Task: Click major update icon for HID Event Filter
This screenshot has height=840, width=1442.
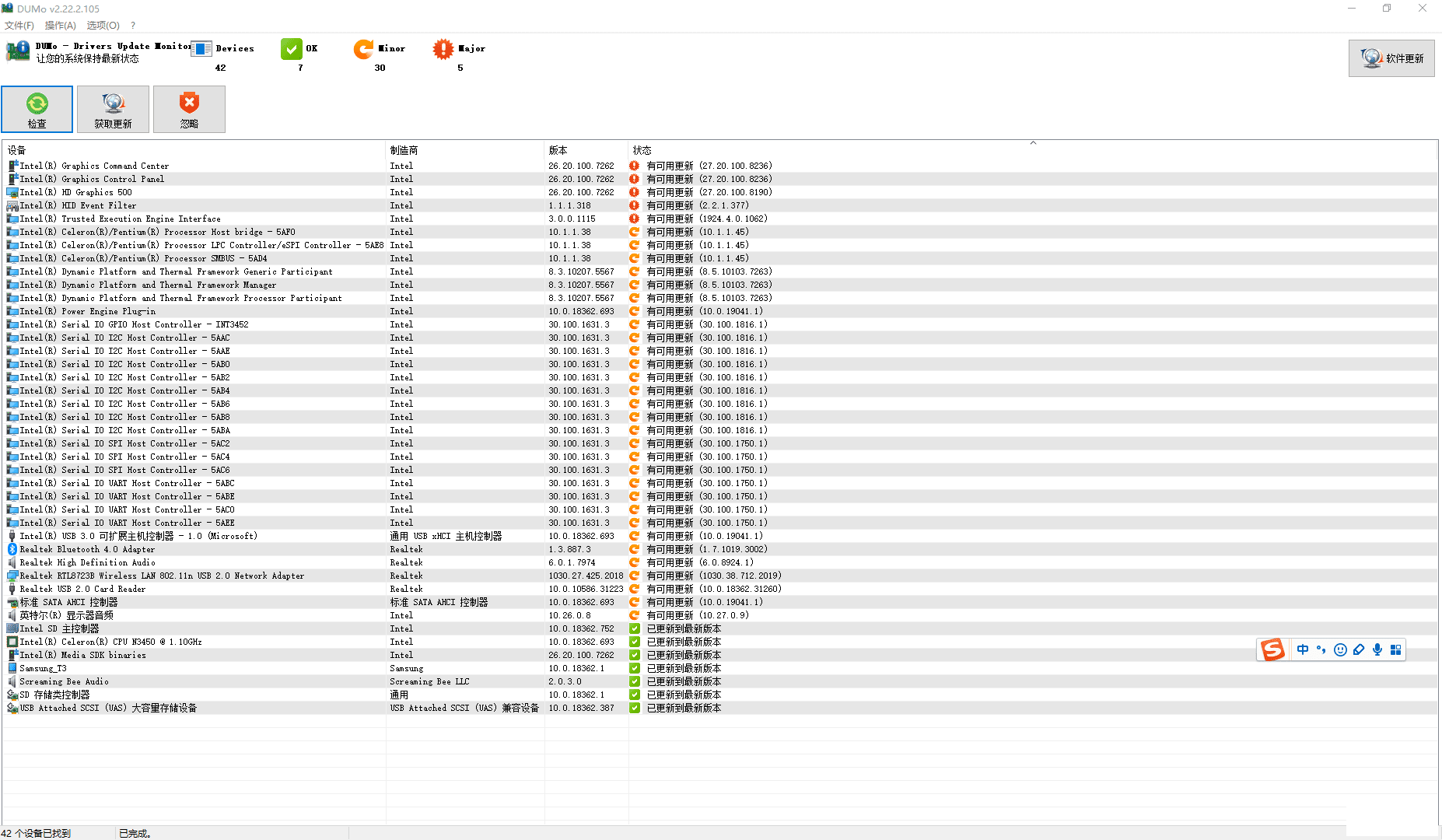Action: pyautogui.click(x=635, y=205)
